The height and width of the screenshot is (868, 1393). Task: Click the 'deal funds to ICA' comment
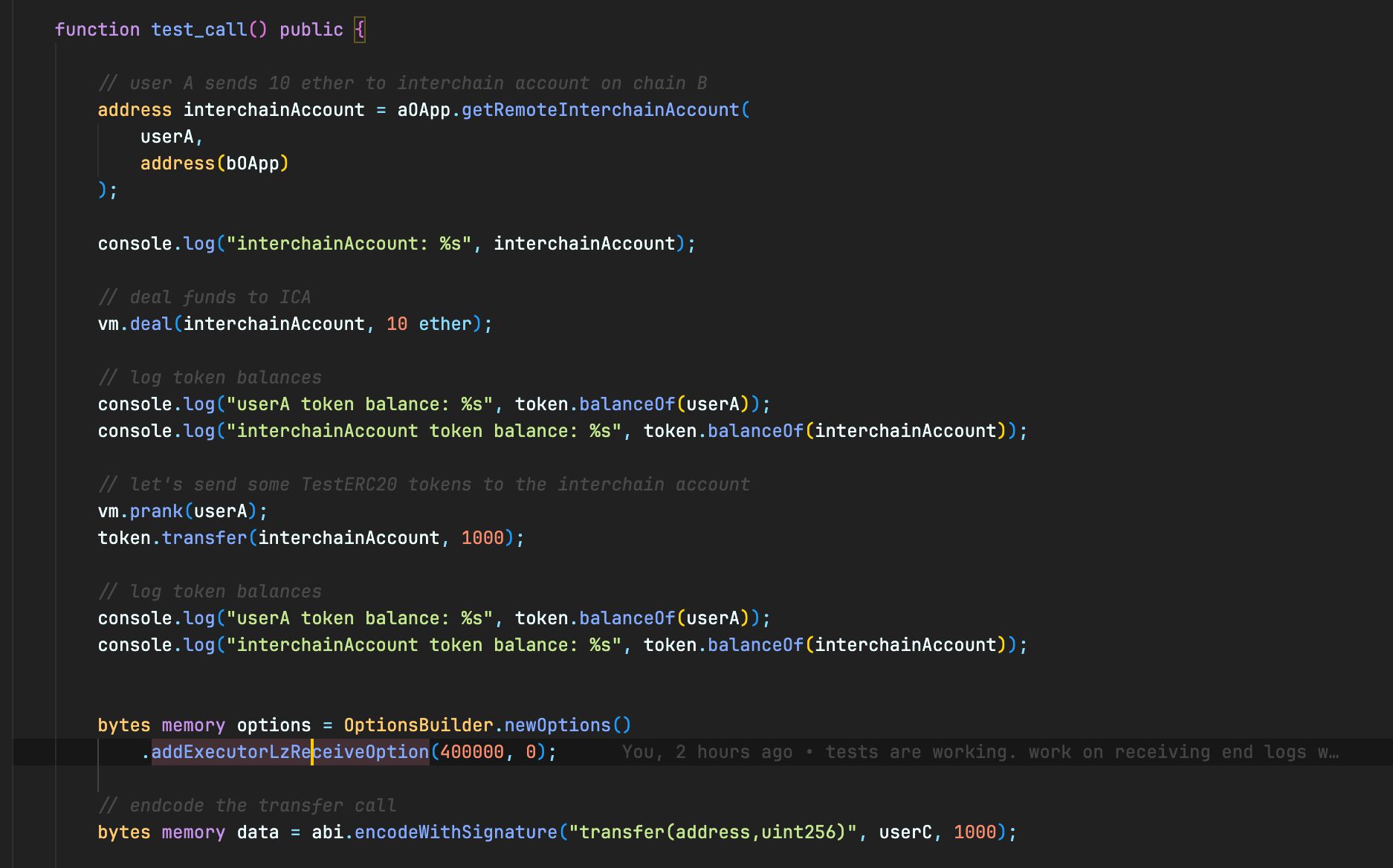click(204, 297)
